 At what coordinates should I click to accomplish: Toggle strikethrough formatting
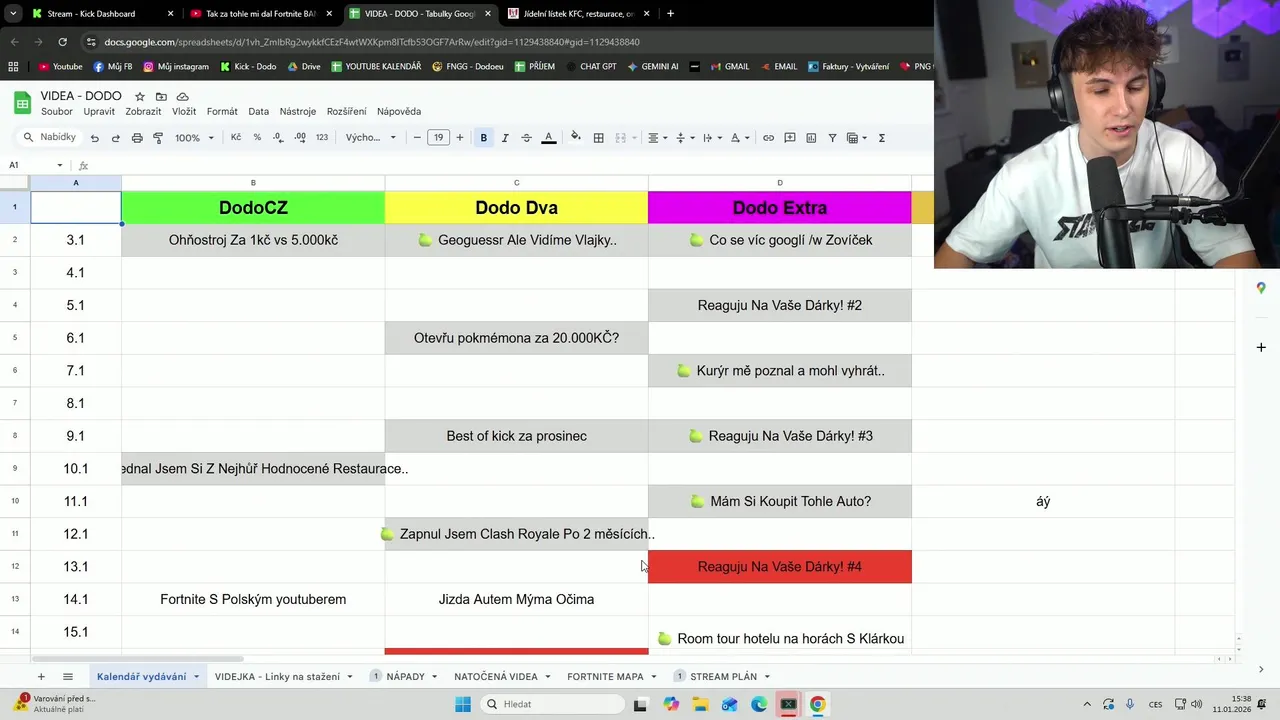pos(526,138)
